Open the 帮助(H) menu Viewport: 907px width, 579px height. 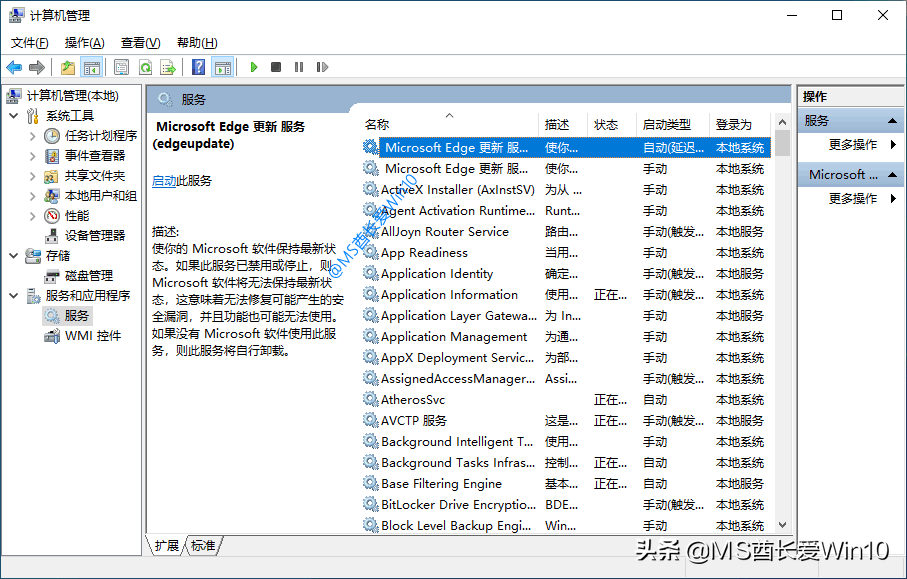tap(197, 43)
